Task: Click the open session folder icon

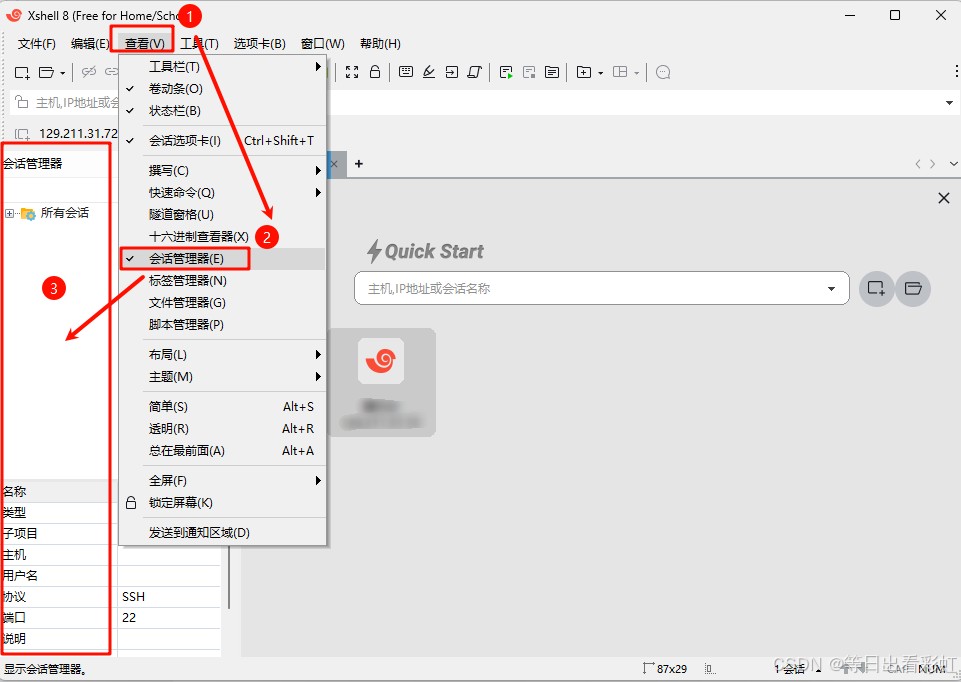Action: coord(47,72)
